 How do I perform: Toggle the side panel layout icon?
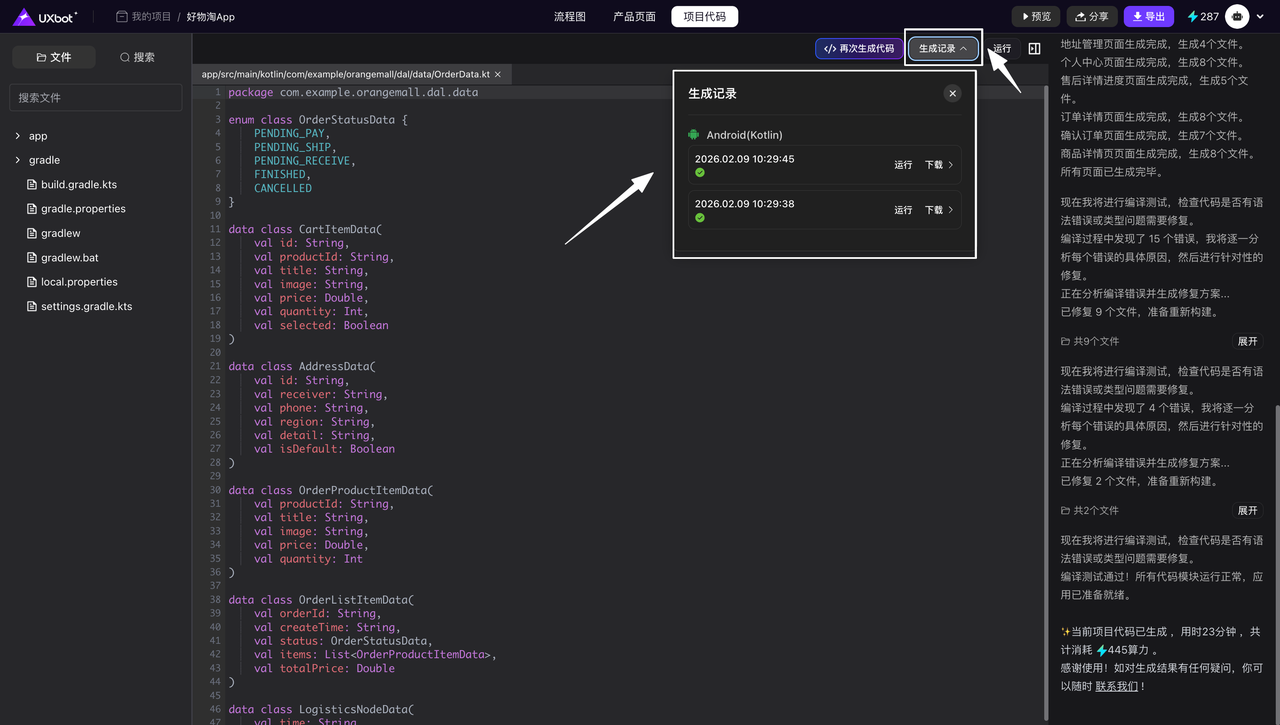[x=1034, y=48]
